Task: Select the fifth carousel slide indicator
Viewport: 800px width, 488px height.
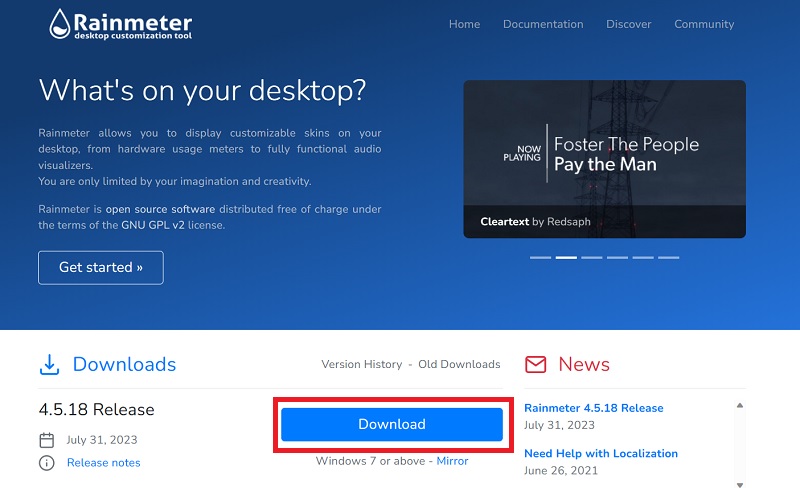Action: [643, 258]
